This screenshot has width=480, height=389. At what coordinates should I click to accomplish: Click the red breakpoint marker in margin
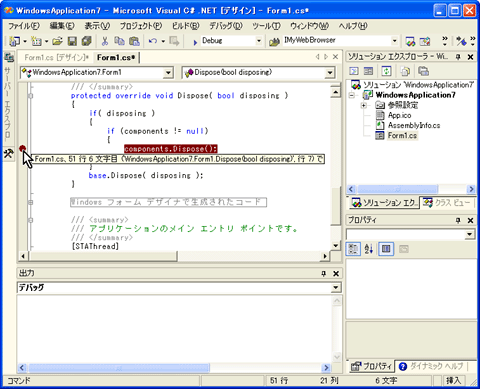tap(22, 148)
